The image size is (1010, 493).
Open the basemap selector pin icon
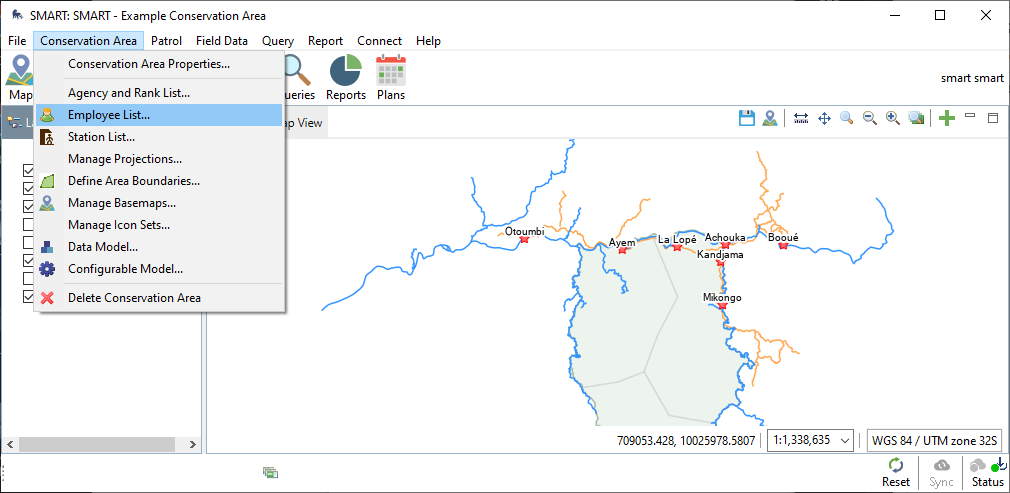[x=770, y=118]
